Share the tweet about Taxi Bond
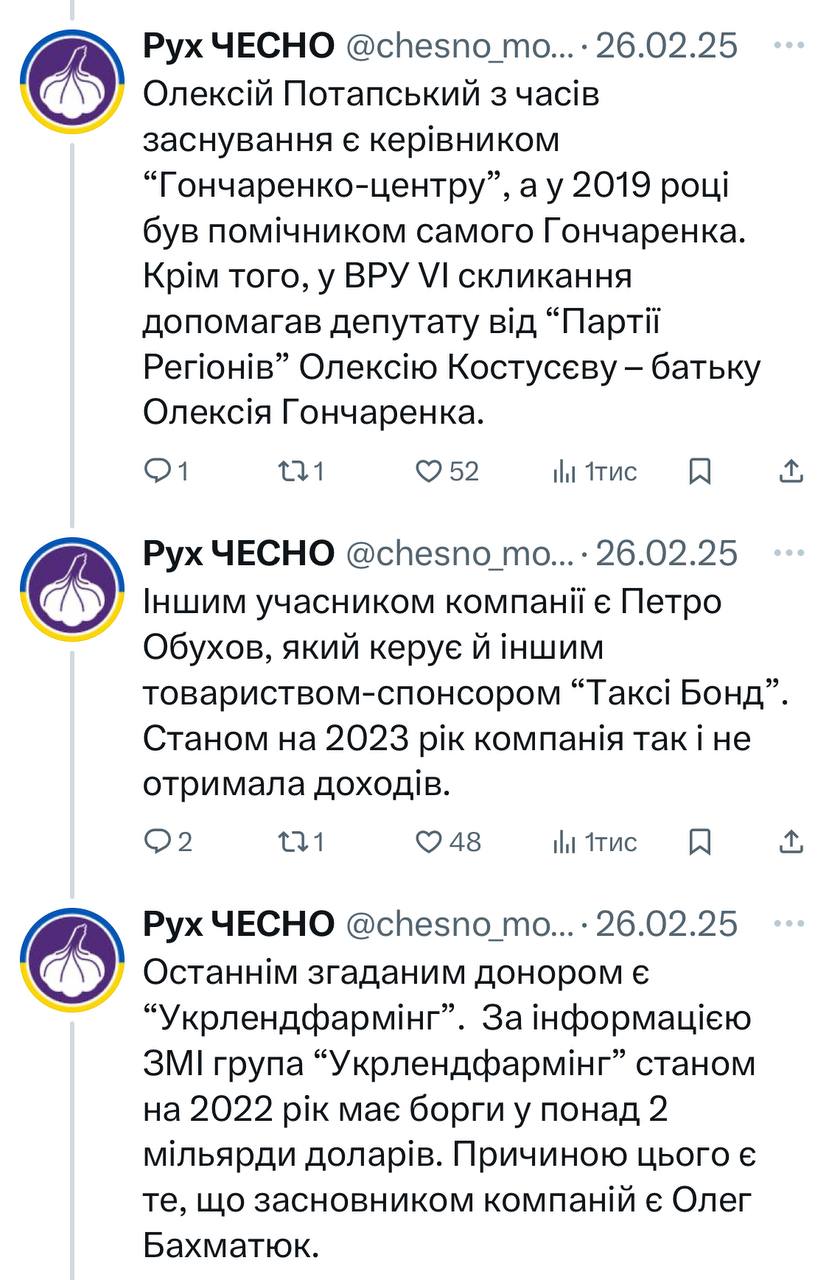Viewport: 829px width, 1280px height. [790, 842]
